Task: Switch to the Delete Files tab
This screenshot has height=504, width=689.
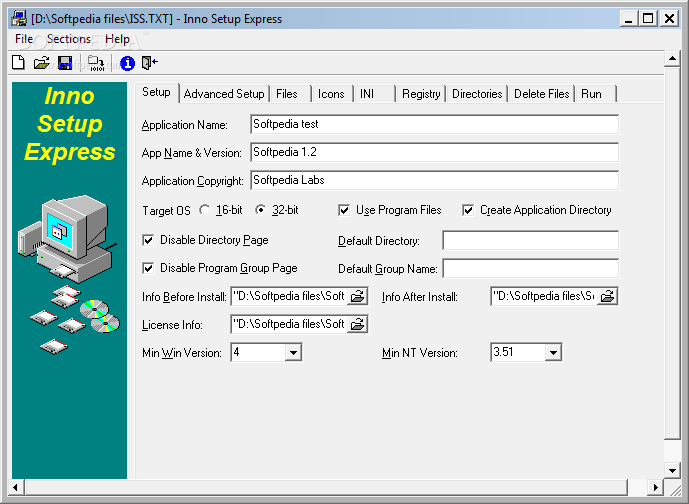Action: [541, 94]
